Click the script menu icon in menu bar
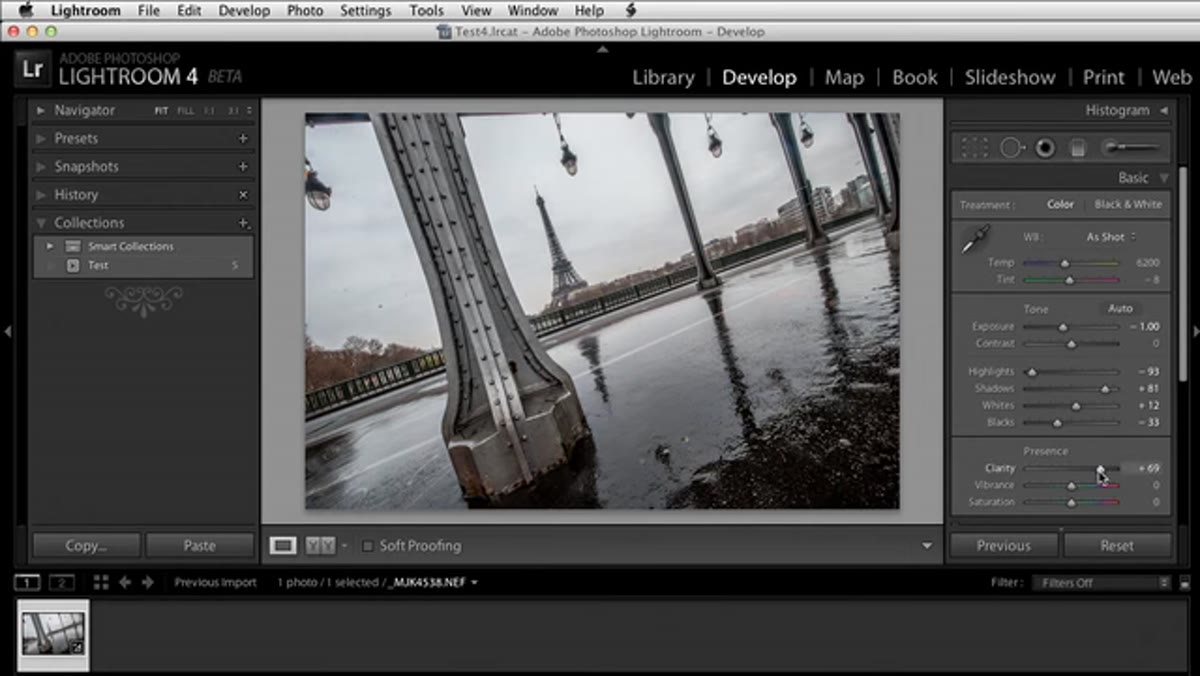This screenshot has height=676, width=1200. click(630, 10)
